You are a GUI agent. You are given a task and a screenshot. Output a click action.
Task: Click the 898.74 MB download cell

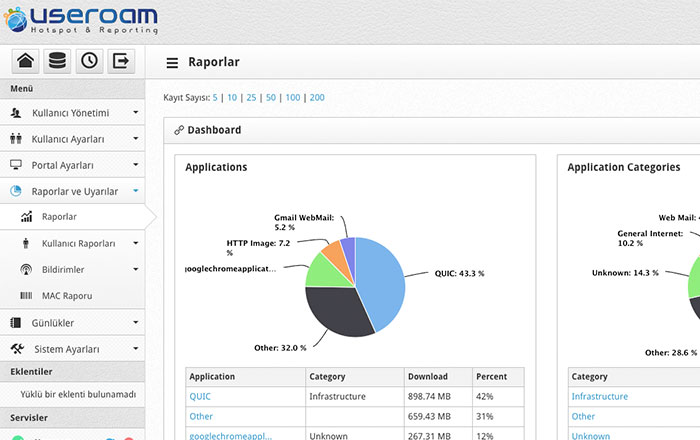438,396
